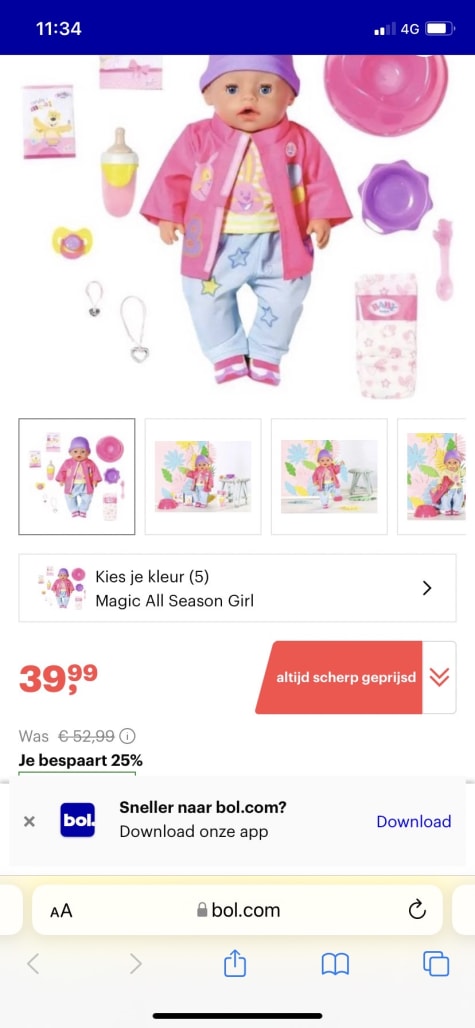475x1028 pixels.
Task: Select the second thumbnail with the stool
Action: point(203,477)
